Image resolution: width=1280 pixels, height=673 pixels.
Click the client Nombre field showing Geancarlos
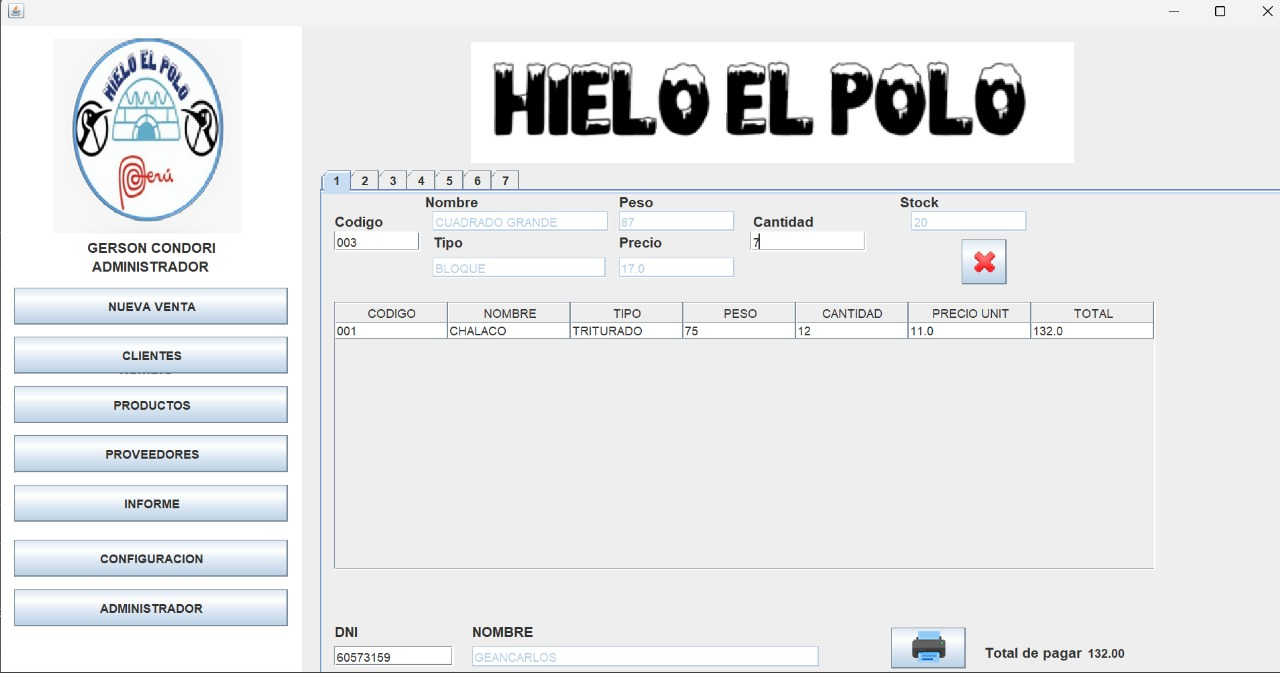[645, 656]
